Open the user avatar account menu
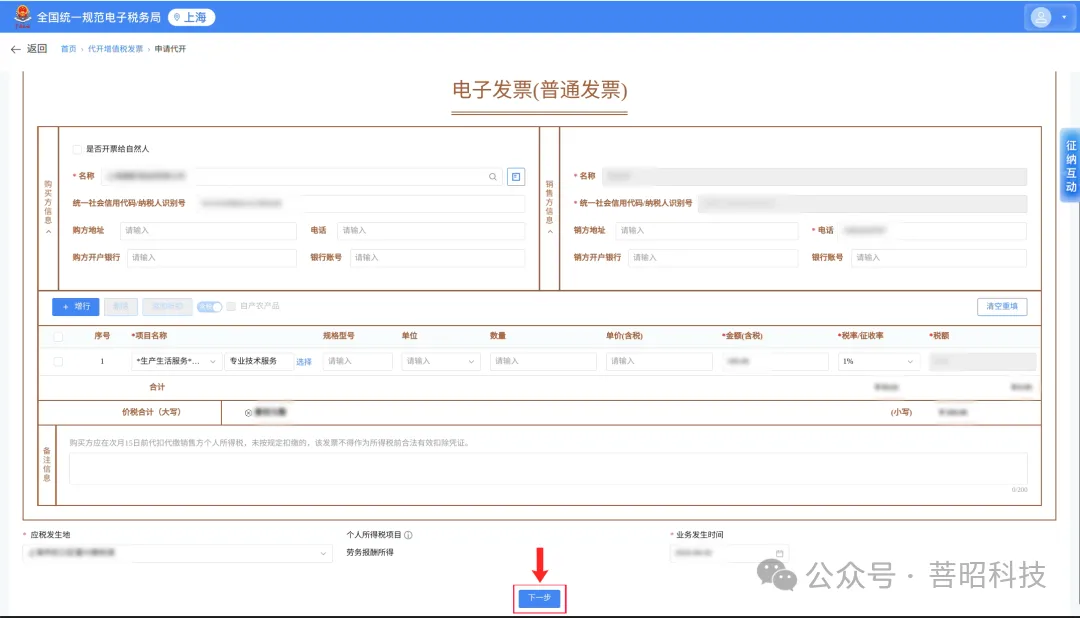Viewport: 1080px width, 618px height. tap(1041, 17)
